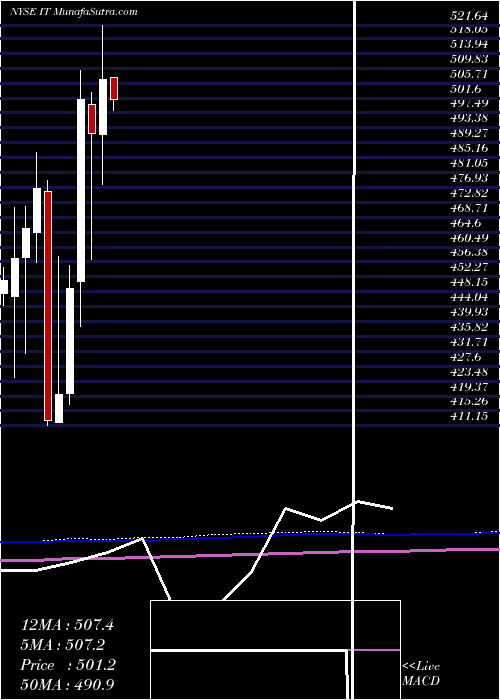
Task: Click the Live MACD label
Action: tap(421, 674)
